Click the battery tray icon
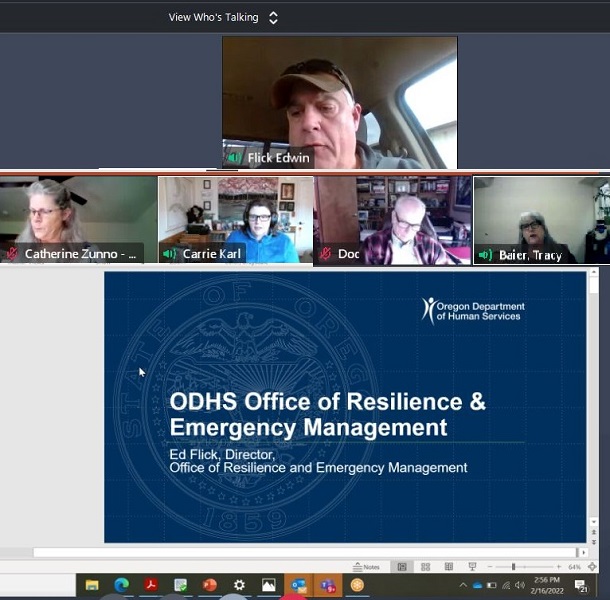The width and height of the screenshot is (610, 600). pyautogui.click(x=492, y=585)
